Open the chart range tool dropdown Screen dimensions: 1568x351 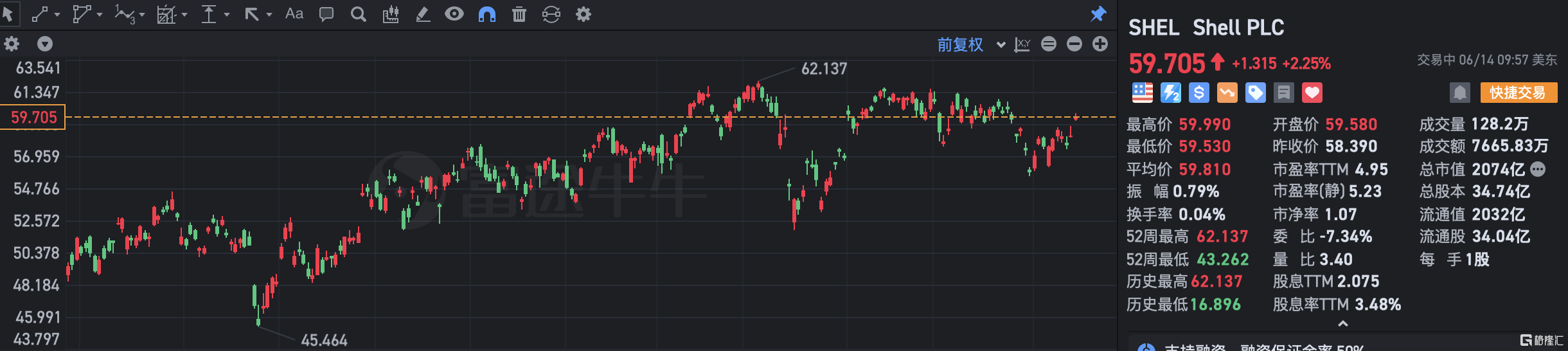coord(184,15)
